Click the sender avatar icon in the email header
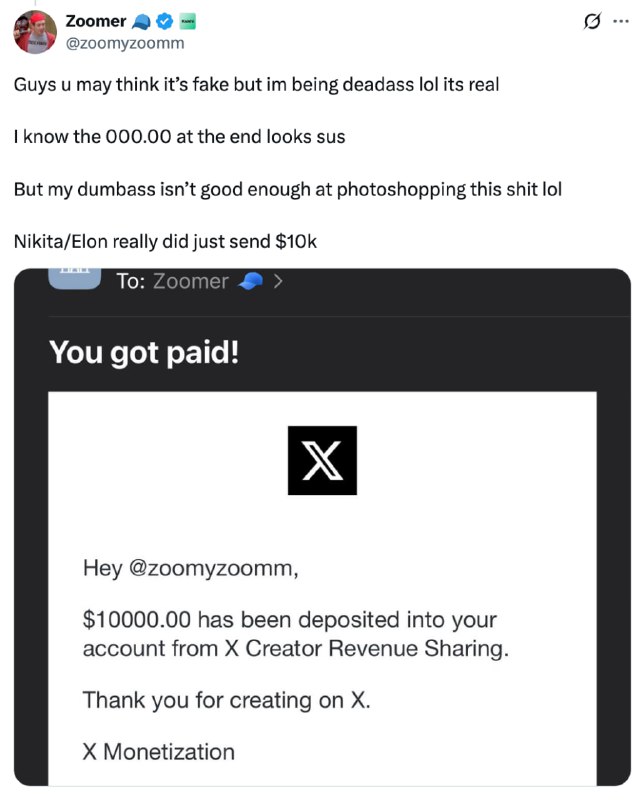 click(x=75, y=277)
